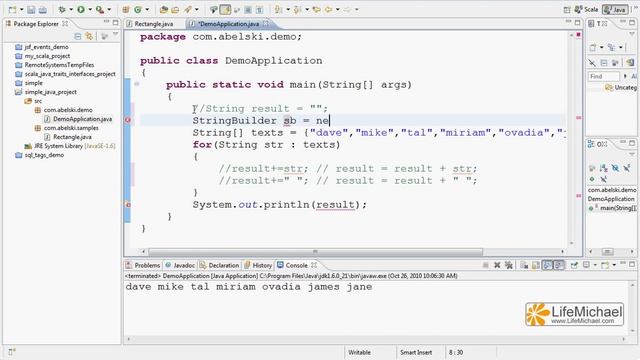Click the Clear Console icon
This screenshot has width=640, height=360.
(x=524, y=265)
